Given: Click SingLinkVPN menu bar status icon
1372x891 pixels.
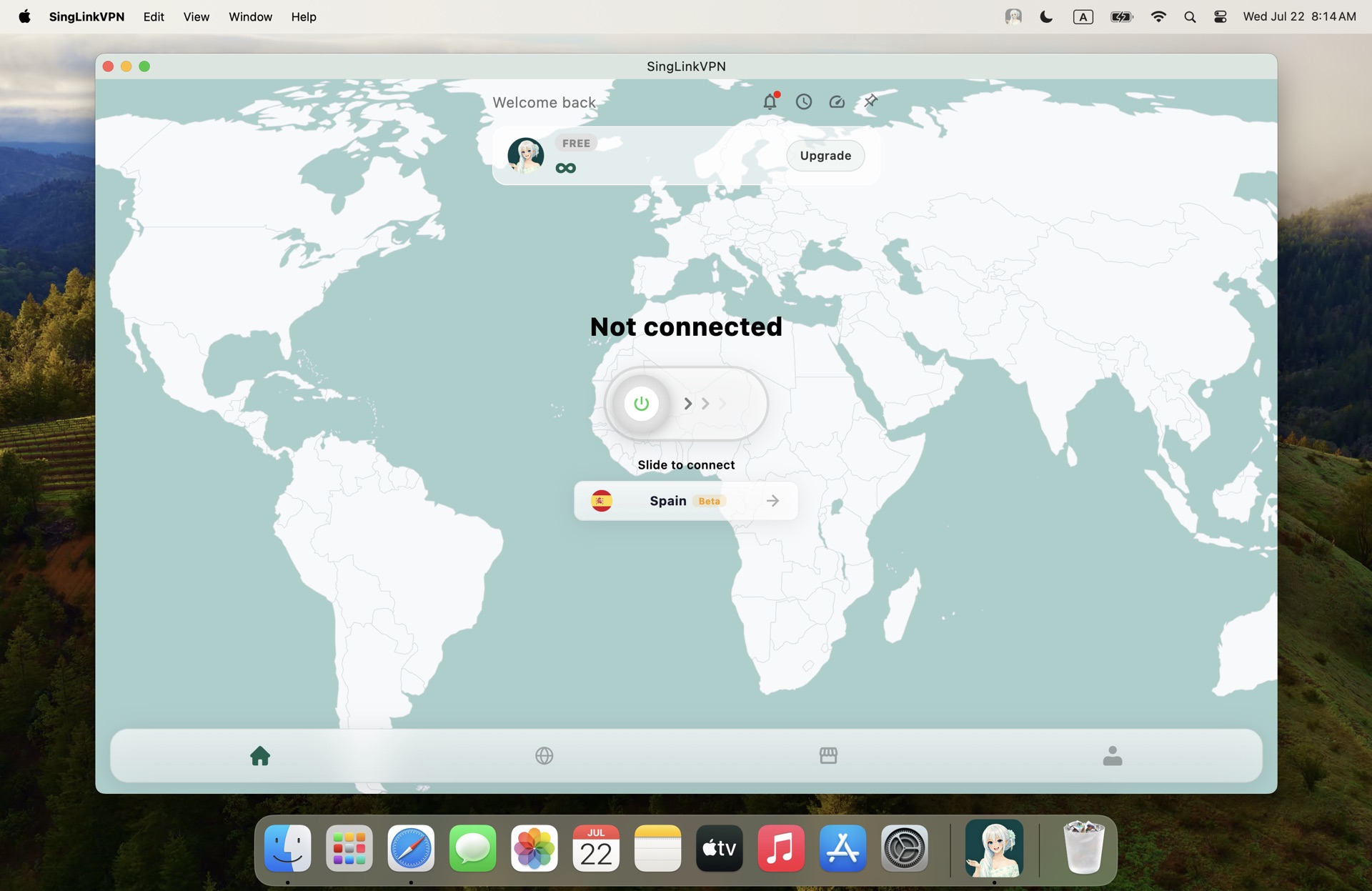Looking at the screenshot, I should (x=1013, y=16).
